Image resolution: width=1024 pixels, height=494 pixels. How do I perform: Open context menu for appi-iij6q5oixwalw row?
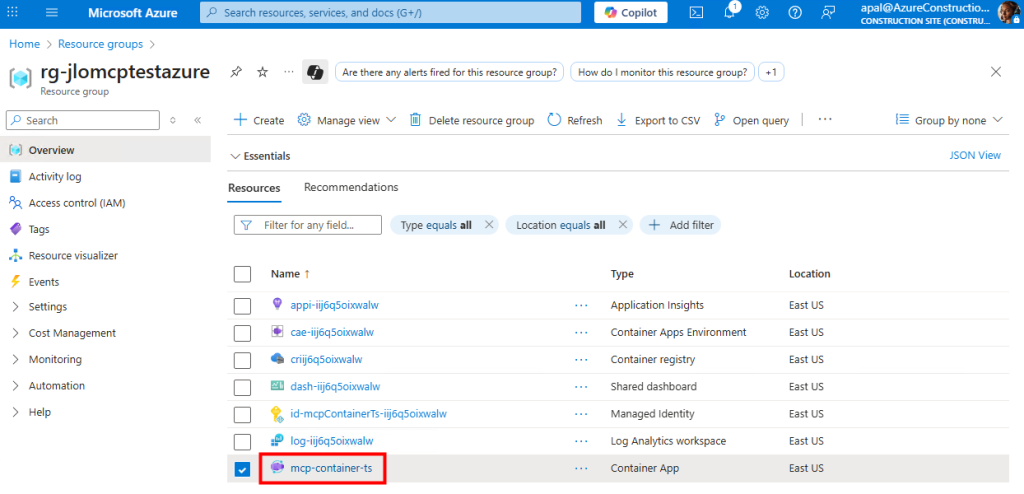pos(581,305)
